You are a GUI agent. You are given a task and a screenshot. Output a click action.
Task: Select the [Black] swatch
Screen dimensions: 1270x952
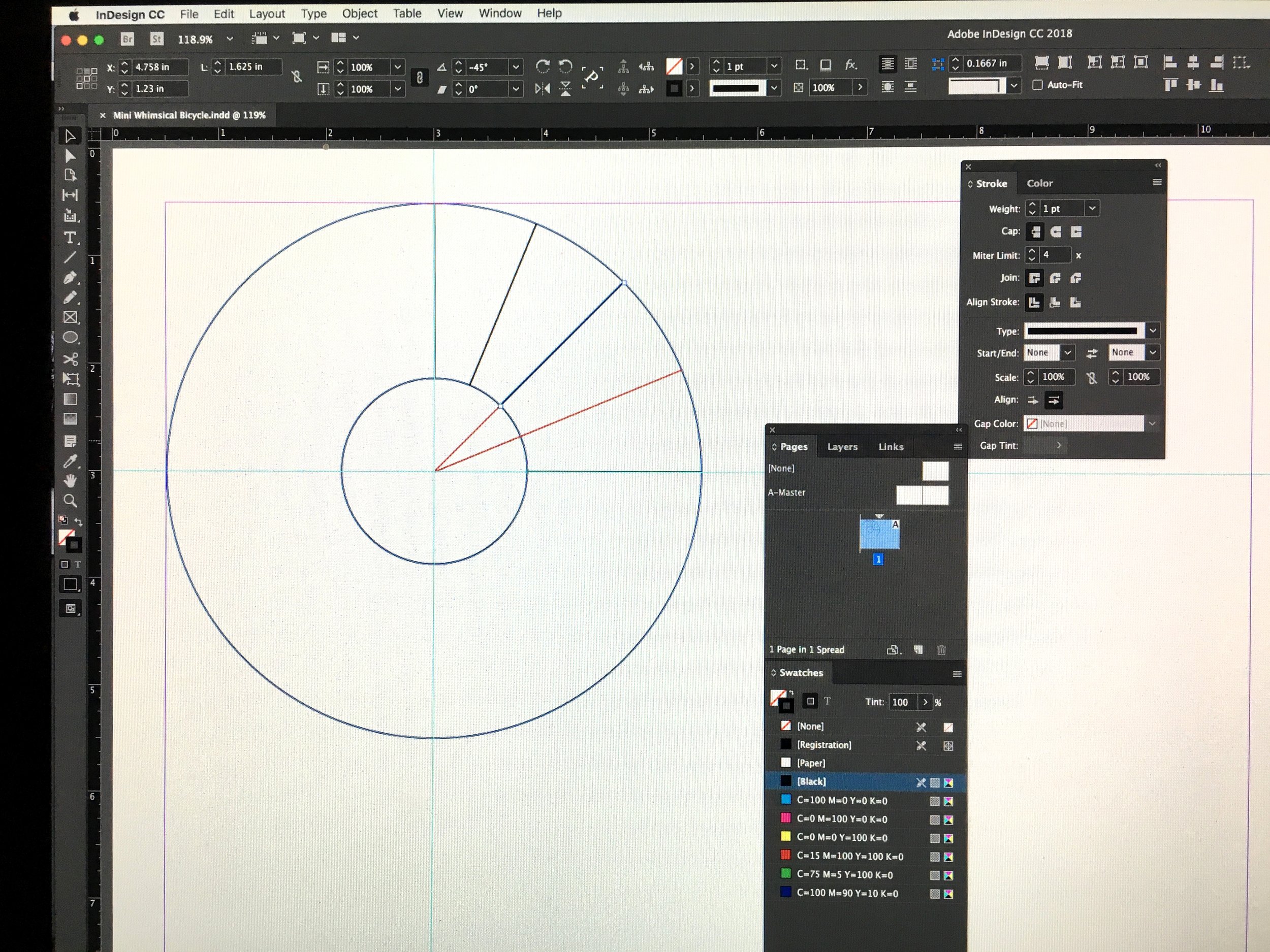click(x=865, y=781)
